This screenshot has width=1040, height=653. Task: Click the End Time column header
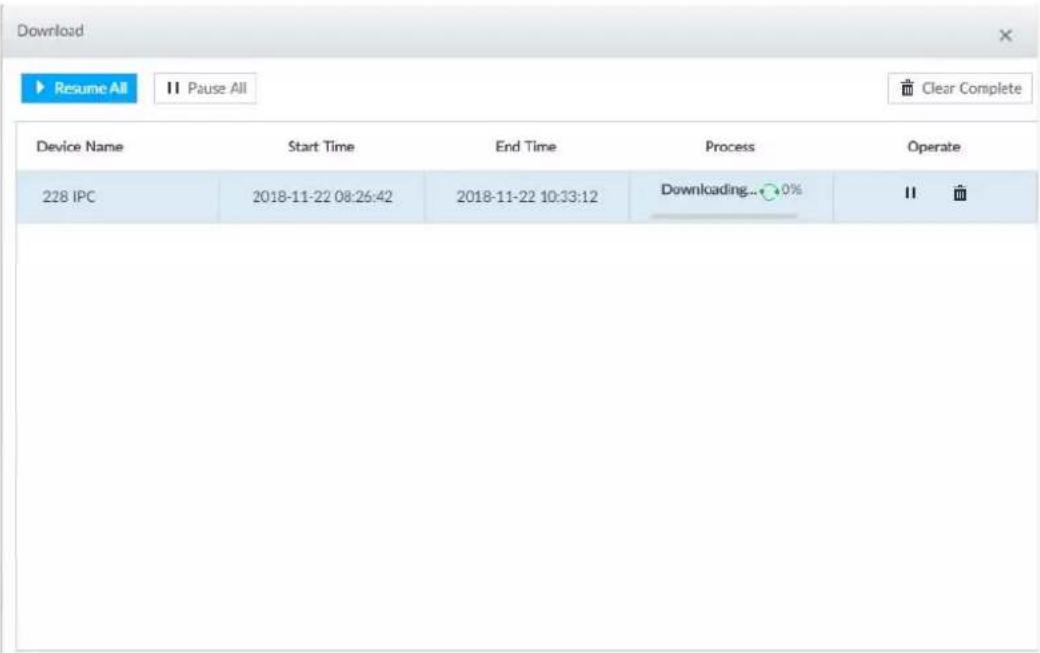click(x=525, y=147)
